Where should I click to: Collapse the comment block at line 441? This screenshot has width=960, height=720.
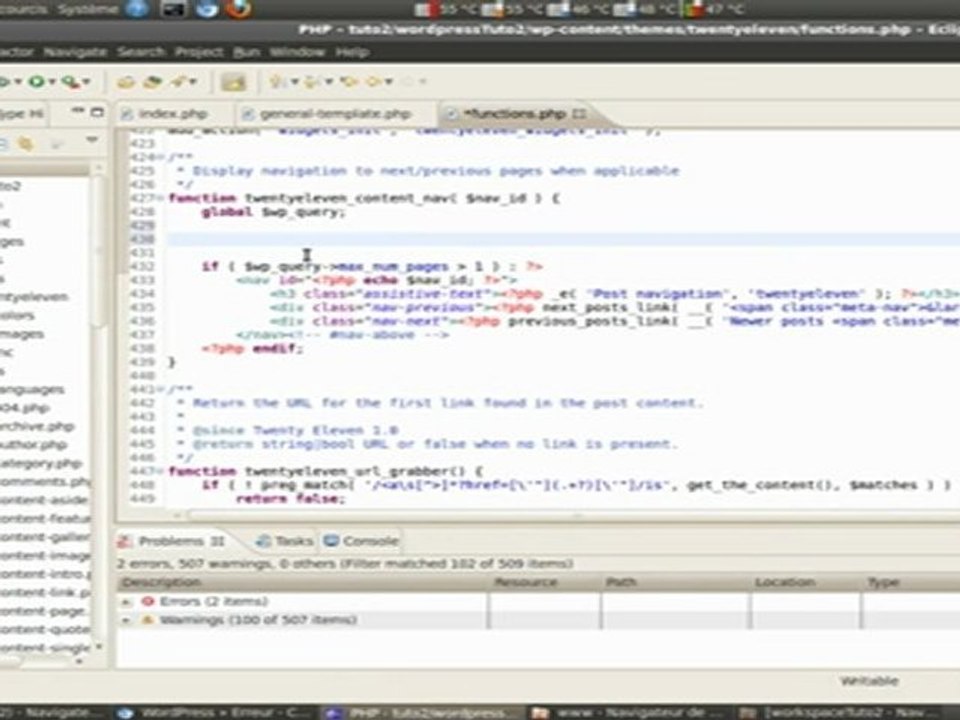(160, 389)
